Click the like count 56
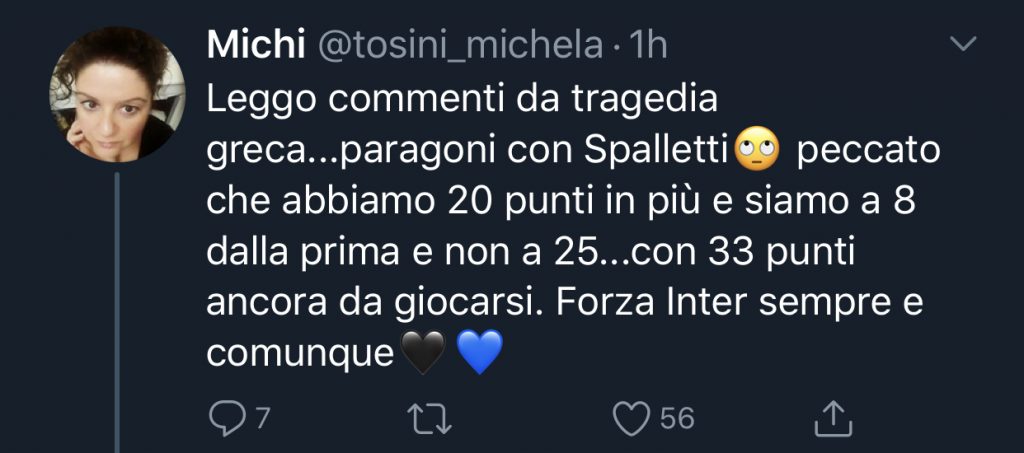This screenshot has height=453, width=1024. [677, 418]
